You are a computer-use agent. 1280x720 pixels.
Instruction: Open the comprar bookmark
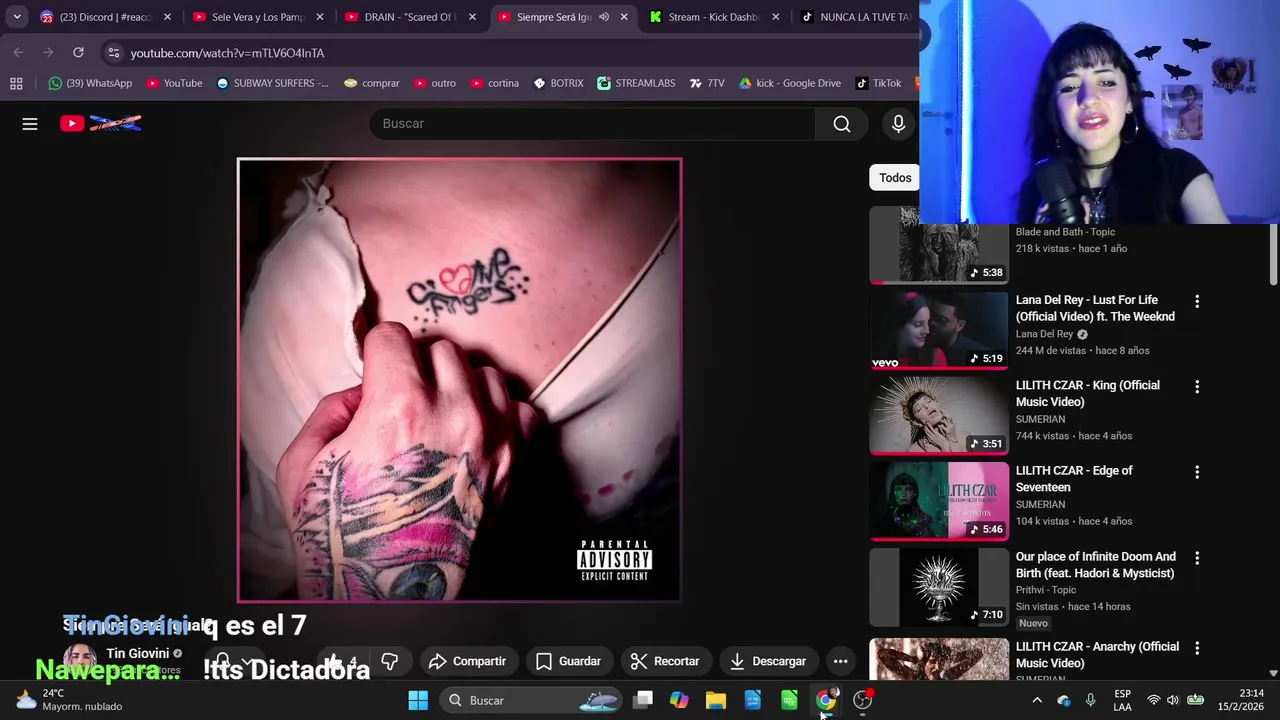point(371,83)
